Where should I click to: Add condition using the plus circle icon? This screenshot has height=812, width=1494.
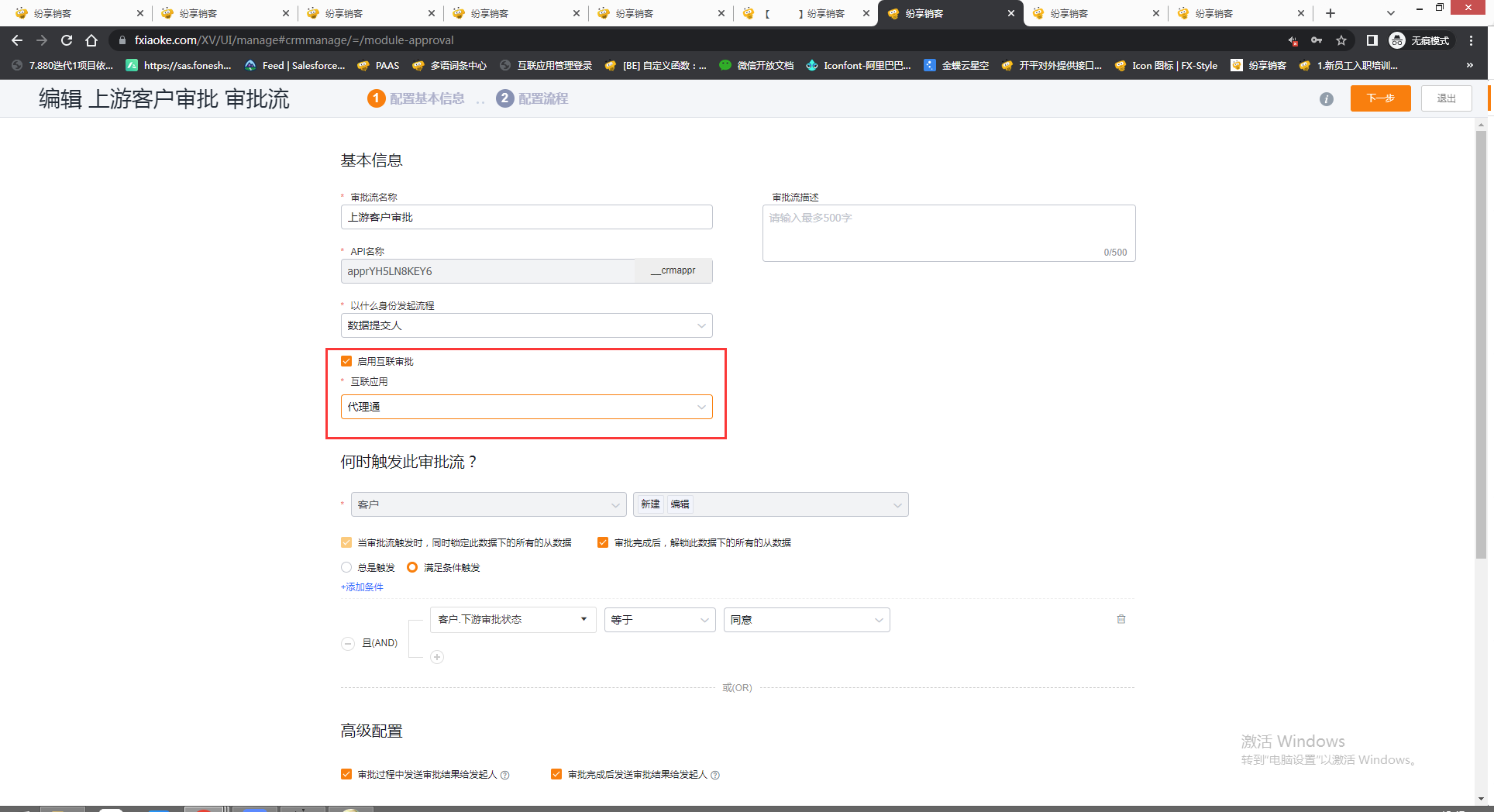coord(437,657)
